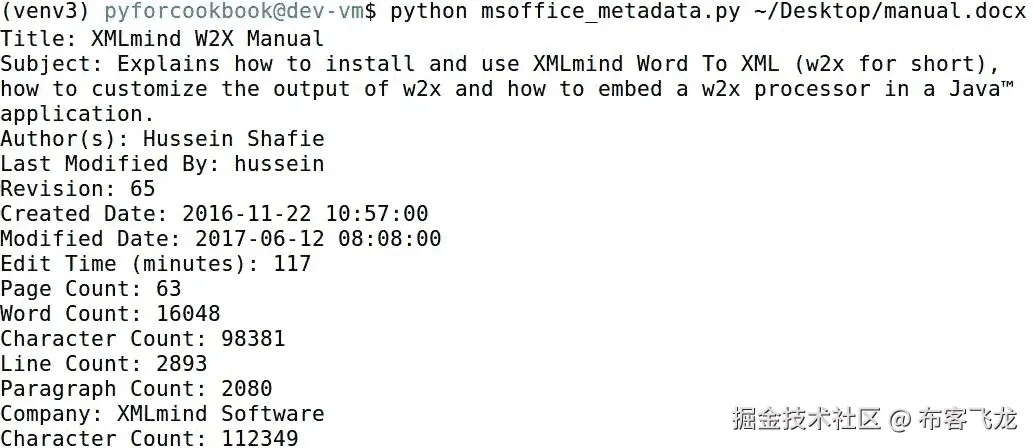Click the Character Count 112349 line
Viewport: 1033px width, 448px height.
coord(149,438)
